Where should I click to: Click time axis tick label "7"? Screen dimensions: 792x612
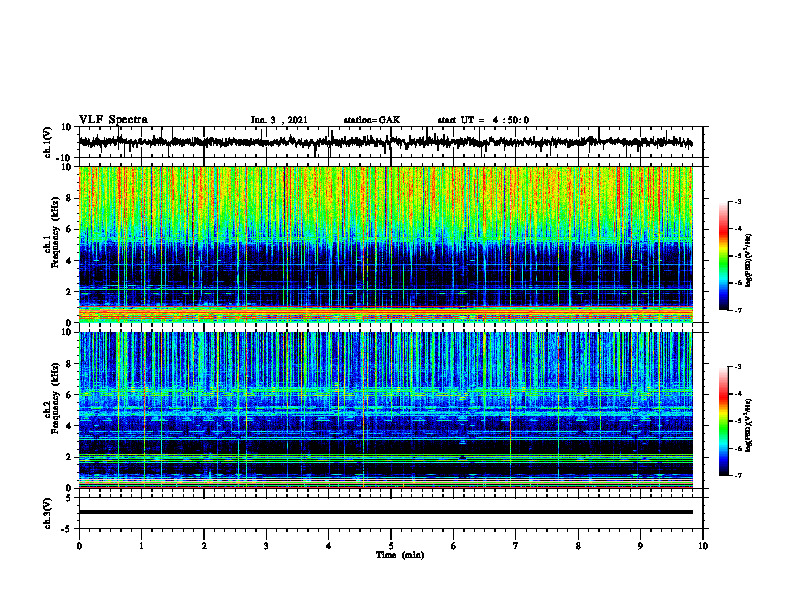pyautogui.click(x=516, y=546)
